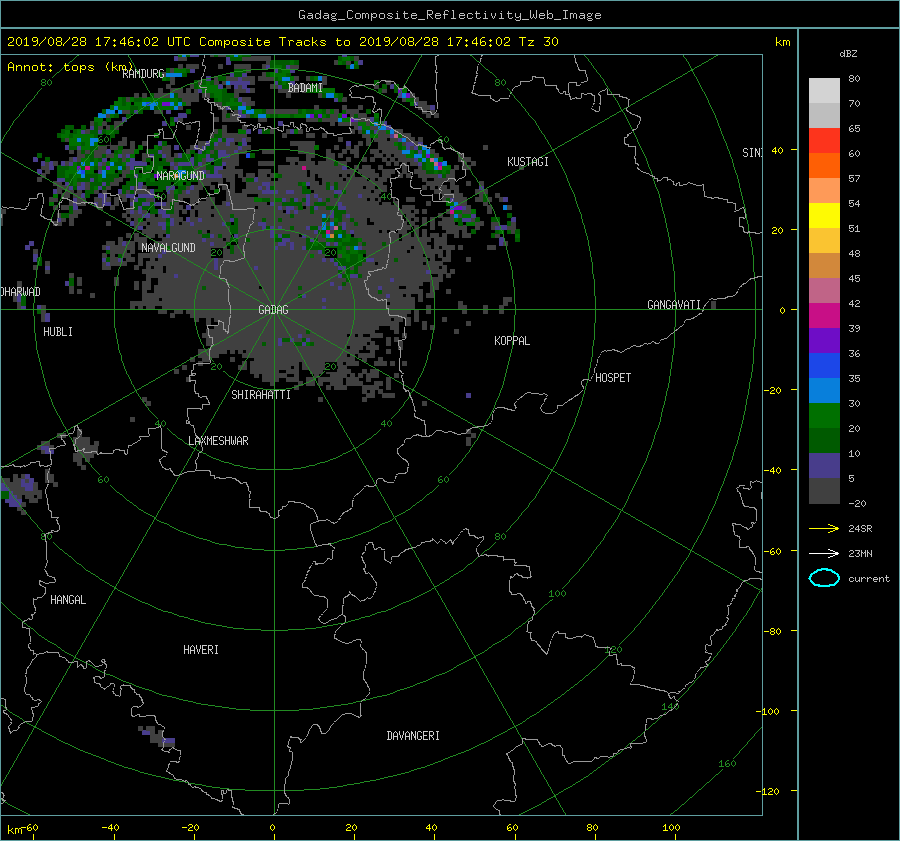The width and height of the screenshot is (900, 841).
Task: Click the UTC Composite Tracks timestamp line
Action: pos(282,42)
